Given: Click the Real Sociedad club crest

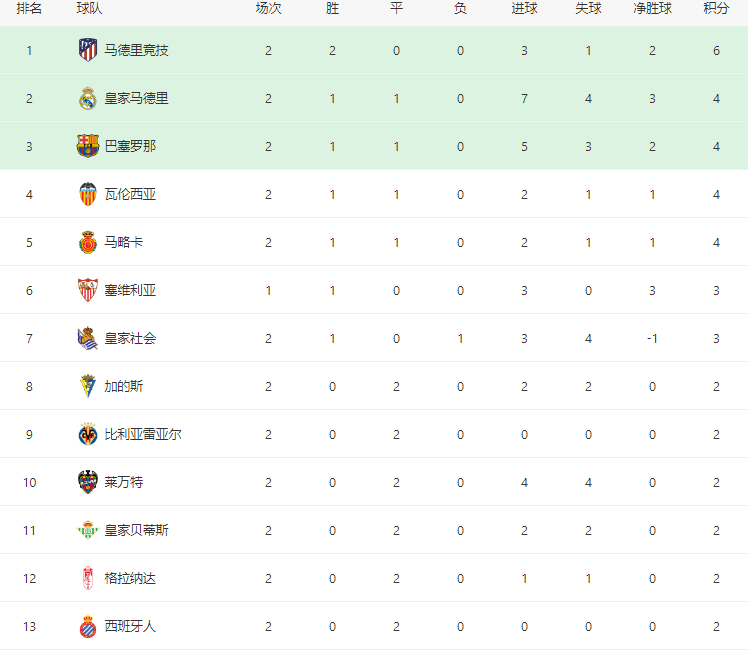Looking at the screenshot, I should coord(88,338).
